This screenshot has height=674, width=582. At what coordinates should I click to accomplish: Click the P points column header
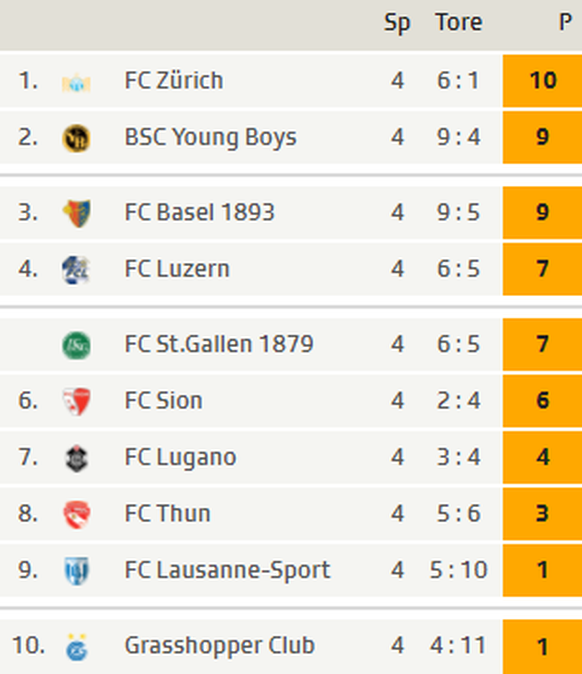[565, 22]
